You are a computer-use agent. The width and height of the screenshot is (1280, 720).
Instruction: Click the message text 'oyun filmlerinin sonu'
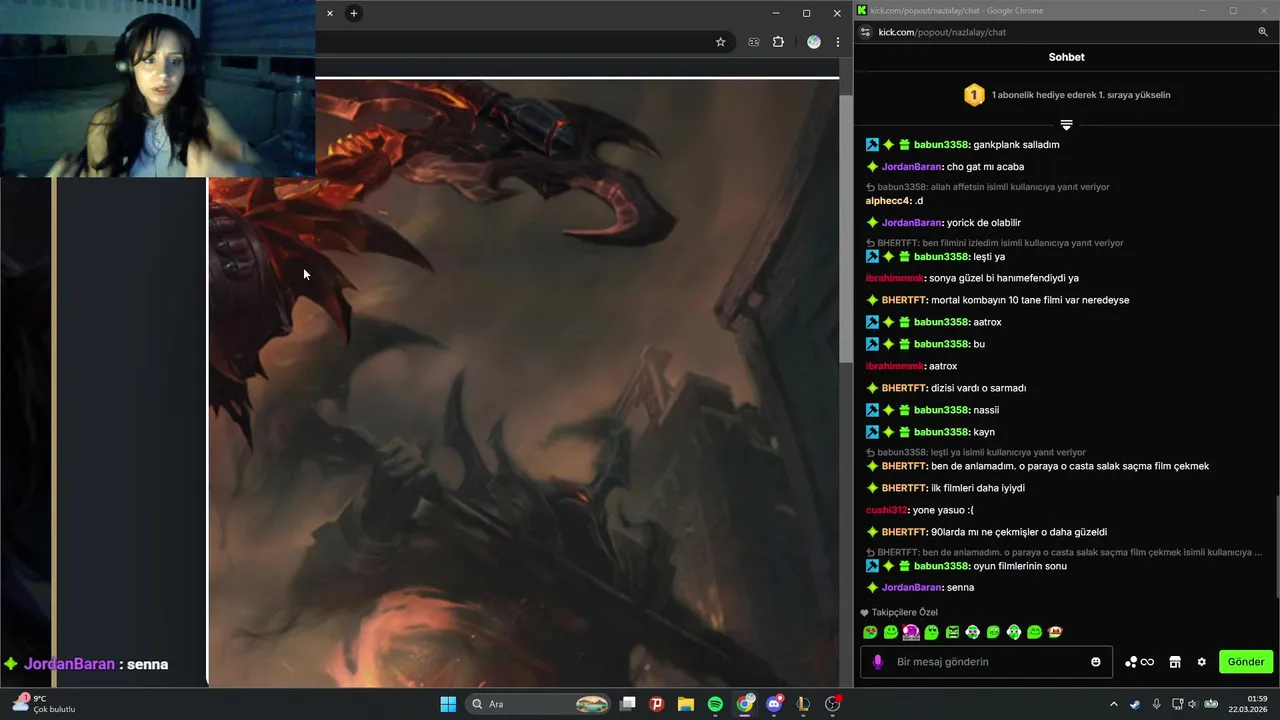(1020, 566)
